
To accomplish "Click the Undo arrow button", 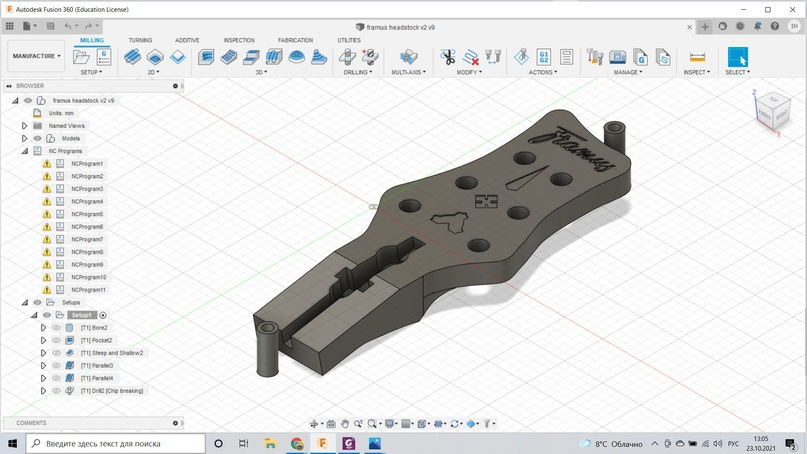I will pos(68,26).
